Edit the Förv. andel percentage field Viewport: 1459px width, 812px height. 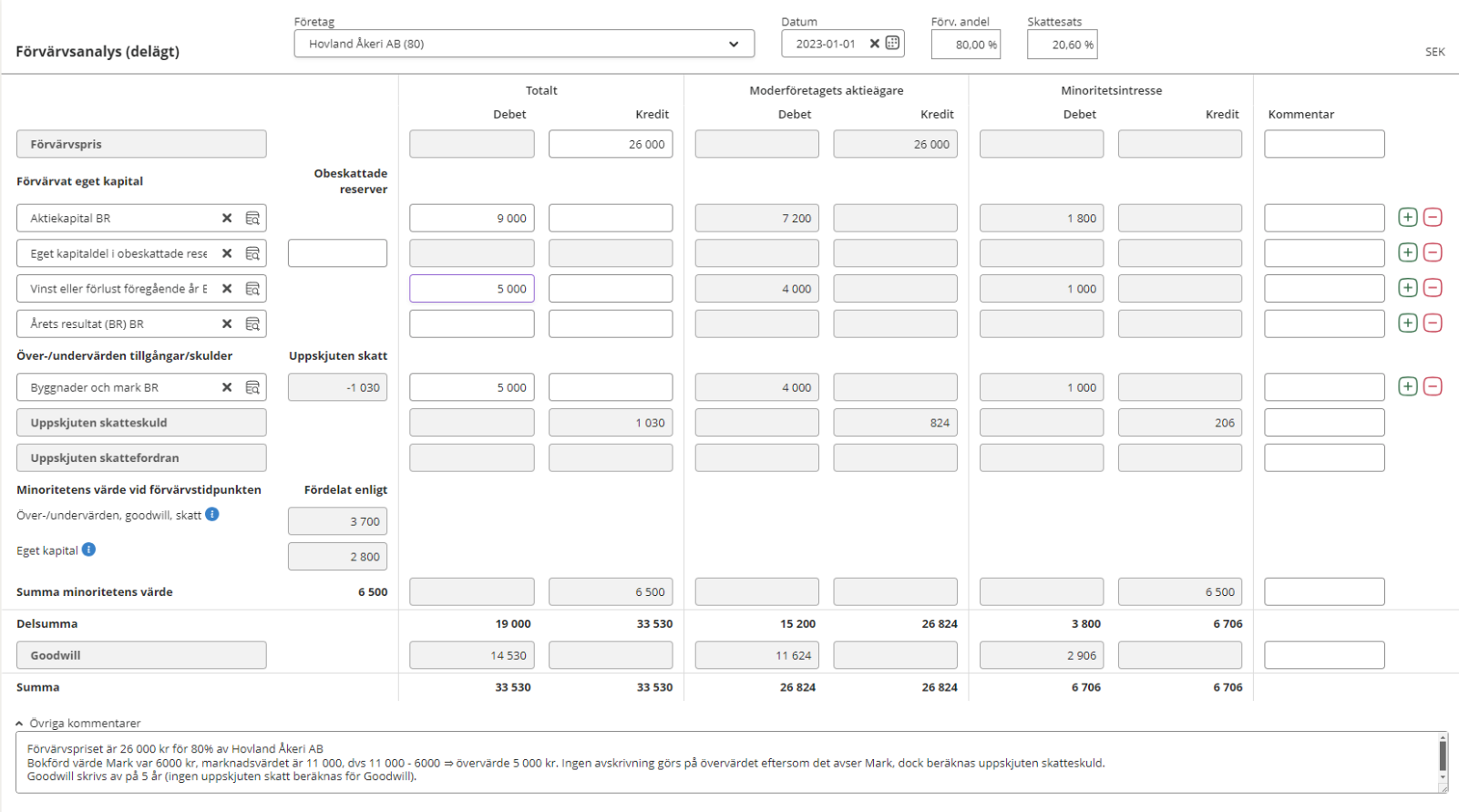pos(965,45)
